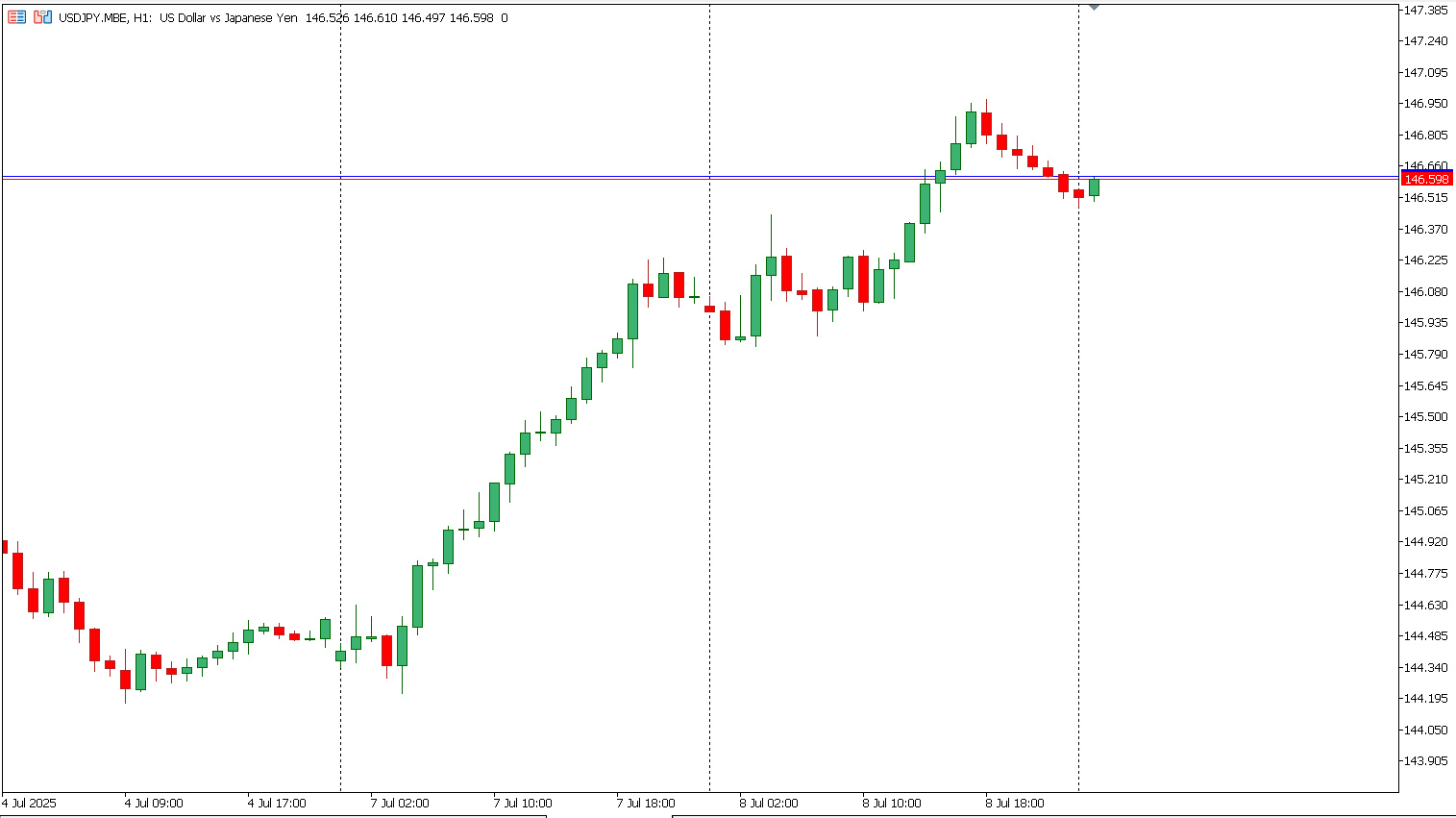
Task: Click the 144.630 price scale label
Action: tap(1426, 606)
